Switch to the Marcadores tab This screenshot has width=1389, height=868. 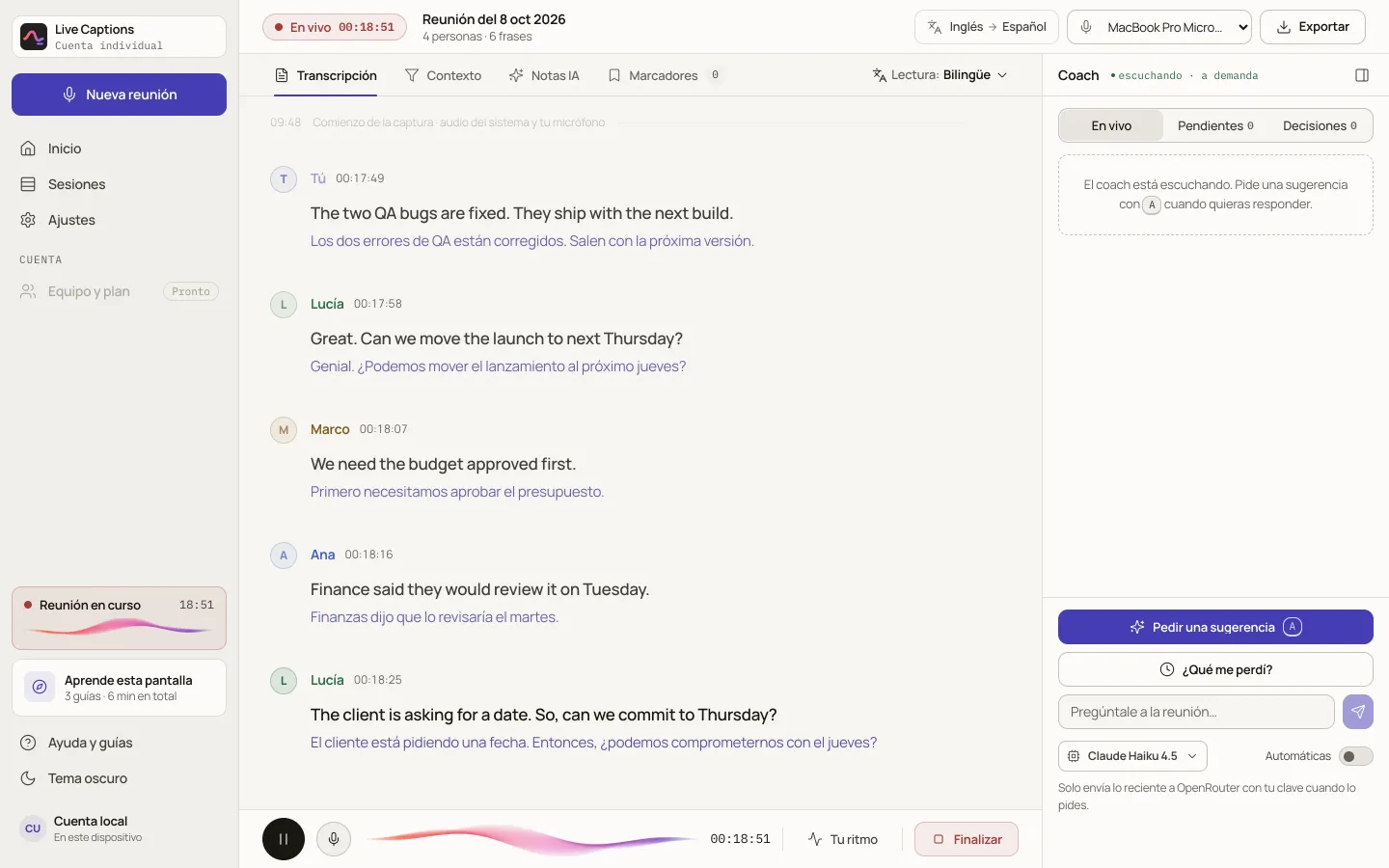point(665,75)
